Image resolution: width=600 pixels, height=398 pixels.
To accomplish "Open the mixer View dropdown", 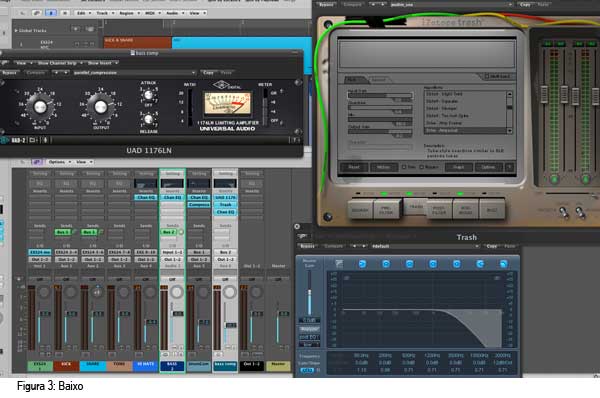I will pos(83,162).
